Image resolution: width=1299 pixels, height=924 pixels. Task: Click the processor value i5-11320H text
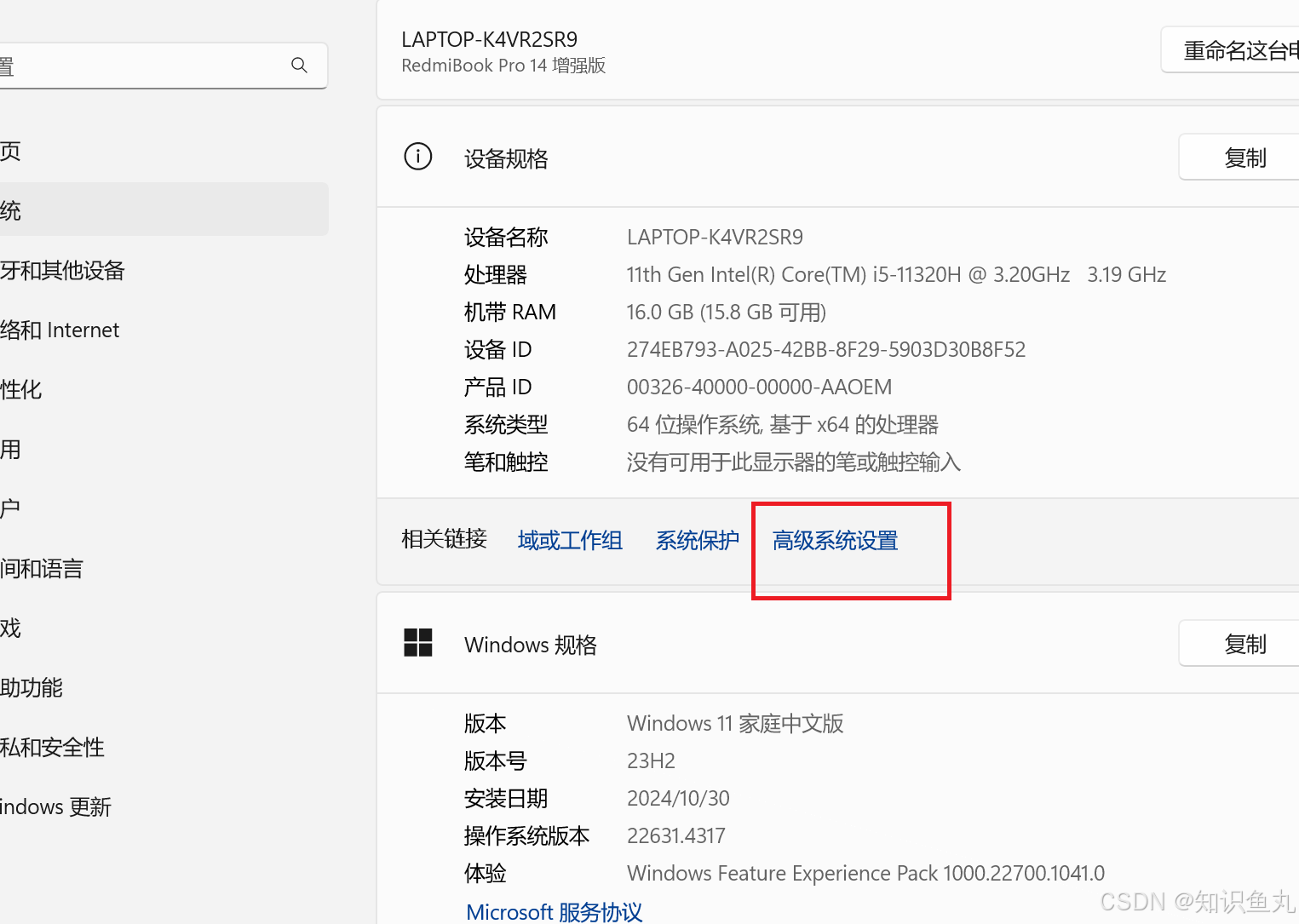tap(896, 274)
